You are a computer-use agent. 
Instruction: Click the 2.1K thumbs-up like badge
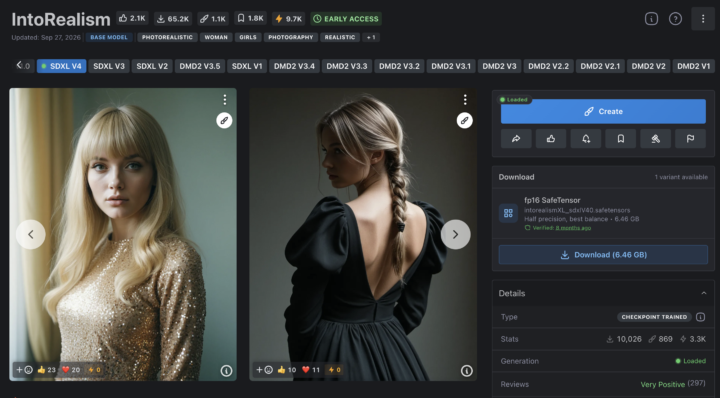132,18
